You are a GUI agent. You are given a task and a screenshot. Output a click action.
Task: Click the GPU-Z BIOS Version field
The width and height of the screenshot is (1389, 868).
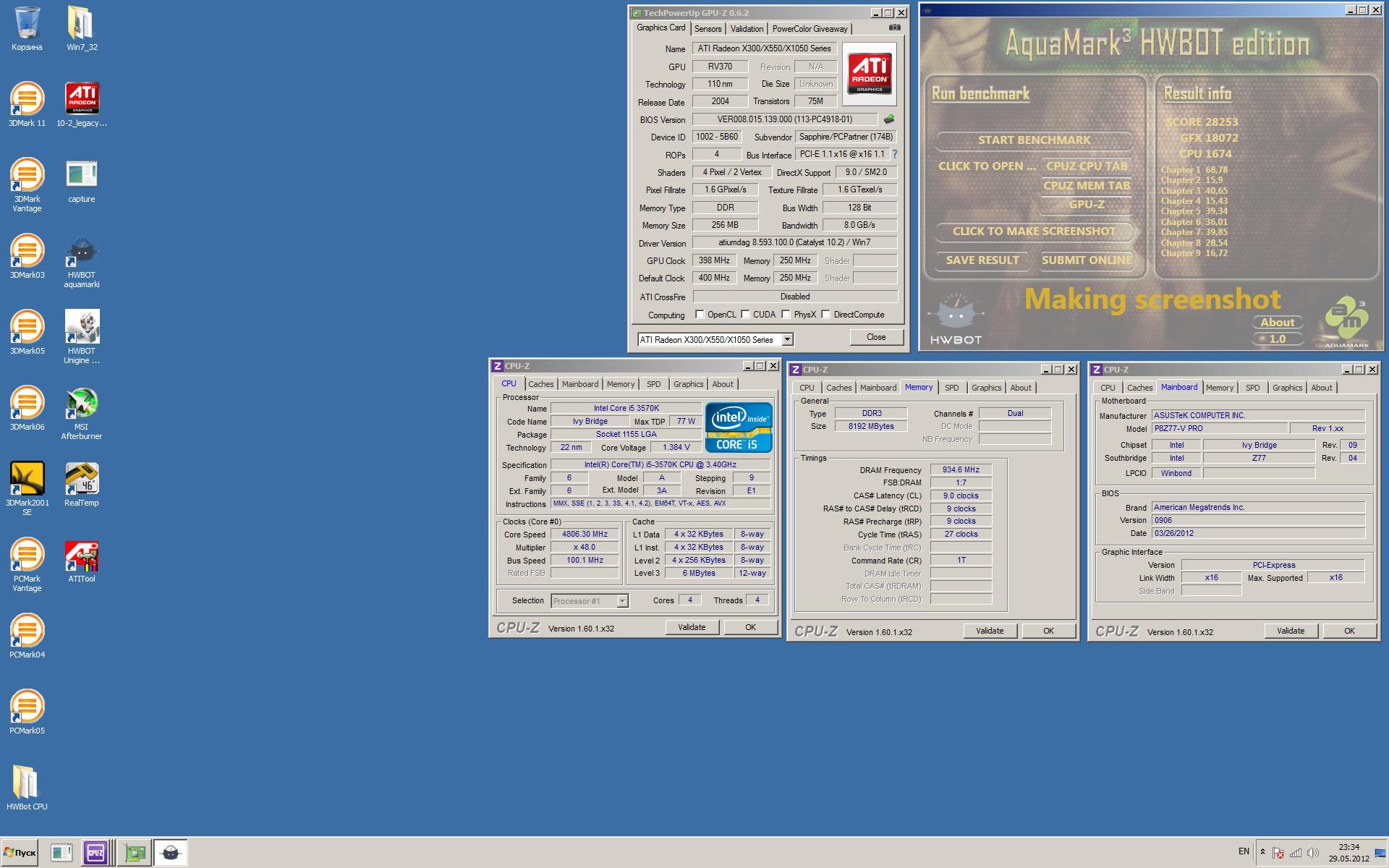pos(785,119)
